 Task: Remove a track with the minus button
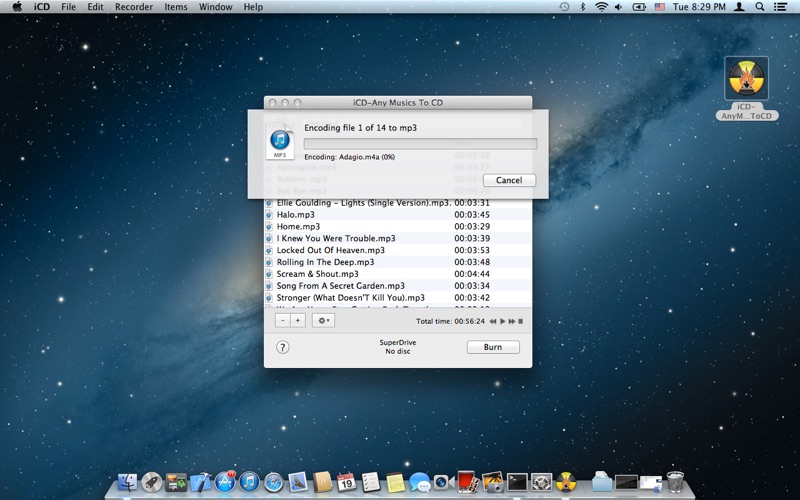283,320
